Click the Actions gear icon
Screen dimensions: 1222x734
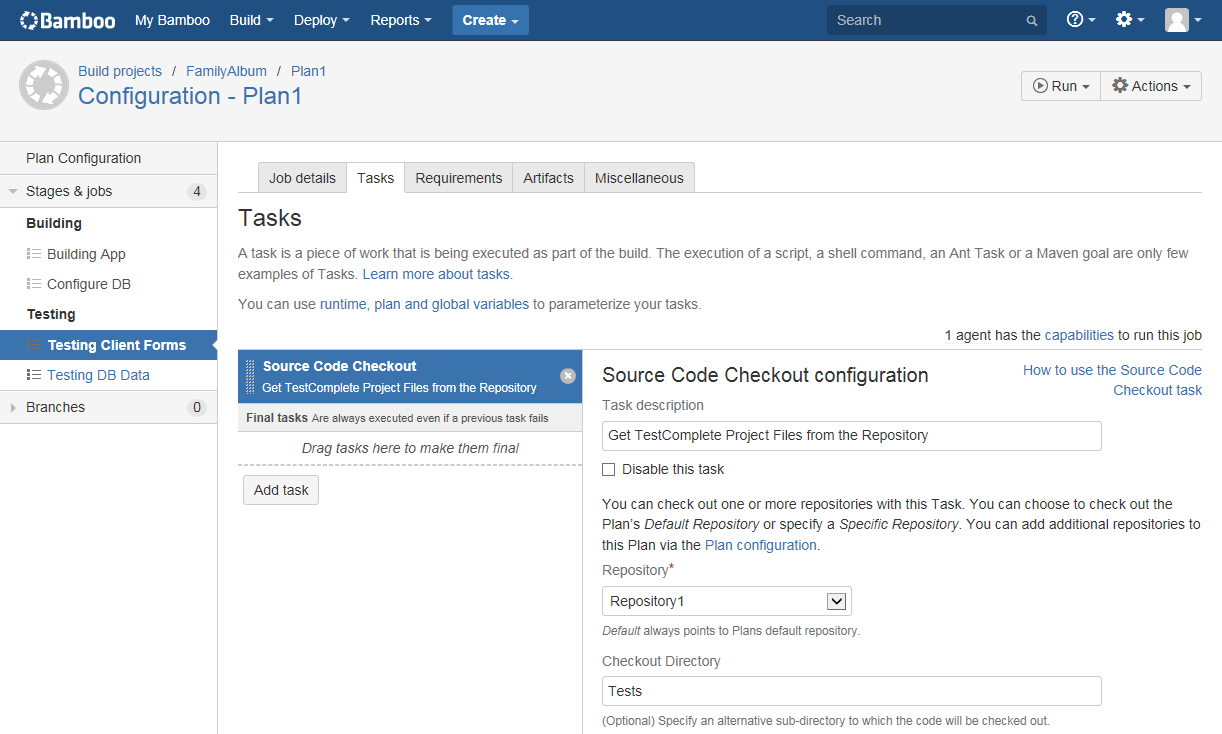pos(1118,85)
